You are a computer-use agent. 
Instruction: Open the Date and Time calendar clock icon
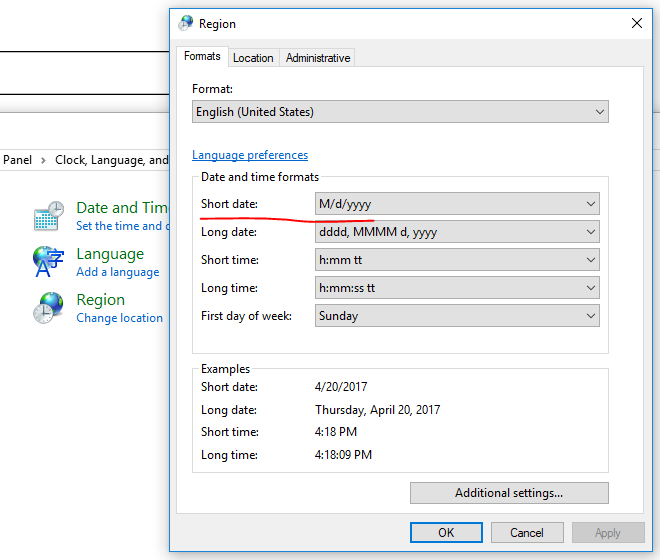(x=49, y=216)
